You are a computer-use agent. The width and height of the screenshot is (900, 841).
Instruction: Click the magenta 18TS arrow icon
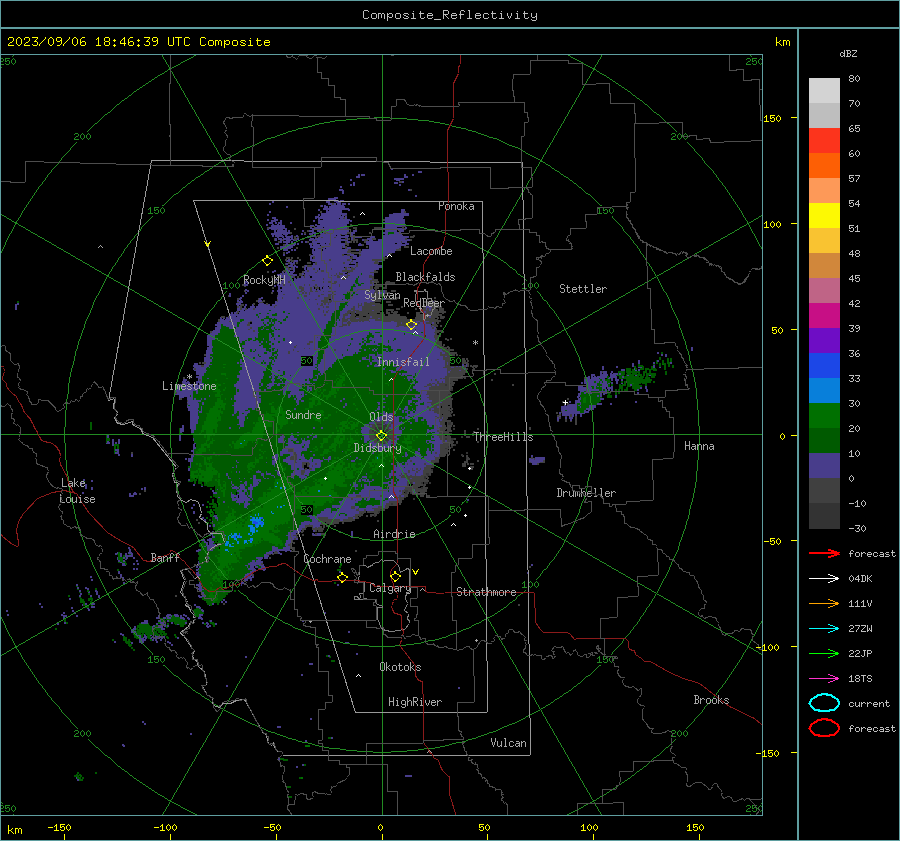tap(824, 679)
